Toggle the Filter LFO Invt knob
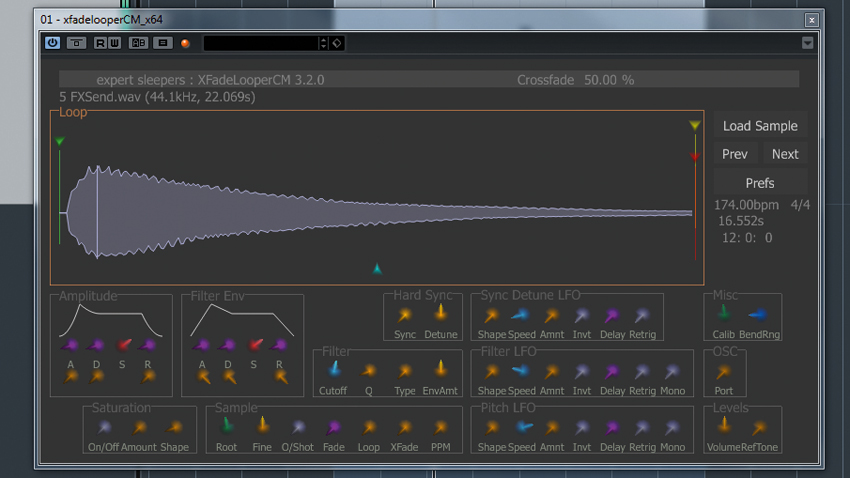This screenshot has width=850, height=478. tap(582, 371)
